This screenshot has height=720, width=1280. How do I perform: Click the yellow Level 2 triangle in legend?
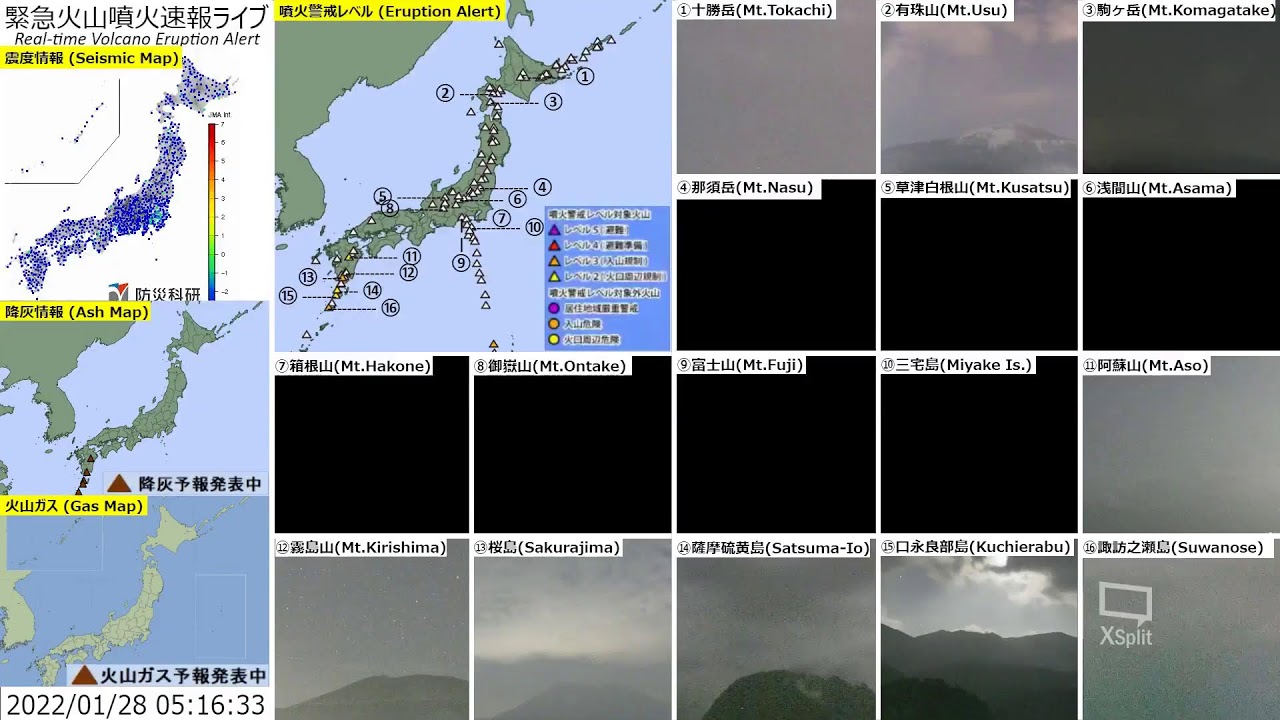click(x=553, y=276)
